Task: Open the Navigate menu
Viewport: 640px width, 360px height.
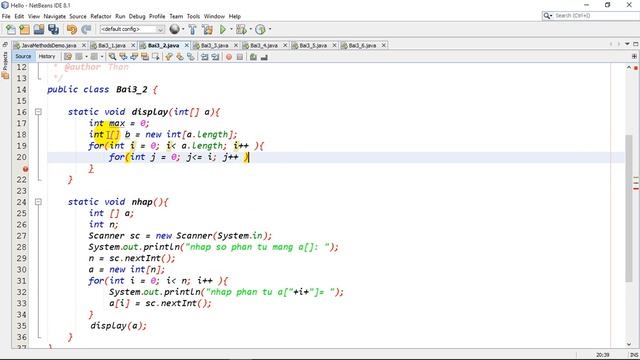Action: pos(55,16)
